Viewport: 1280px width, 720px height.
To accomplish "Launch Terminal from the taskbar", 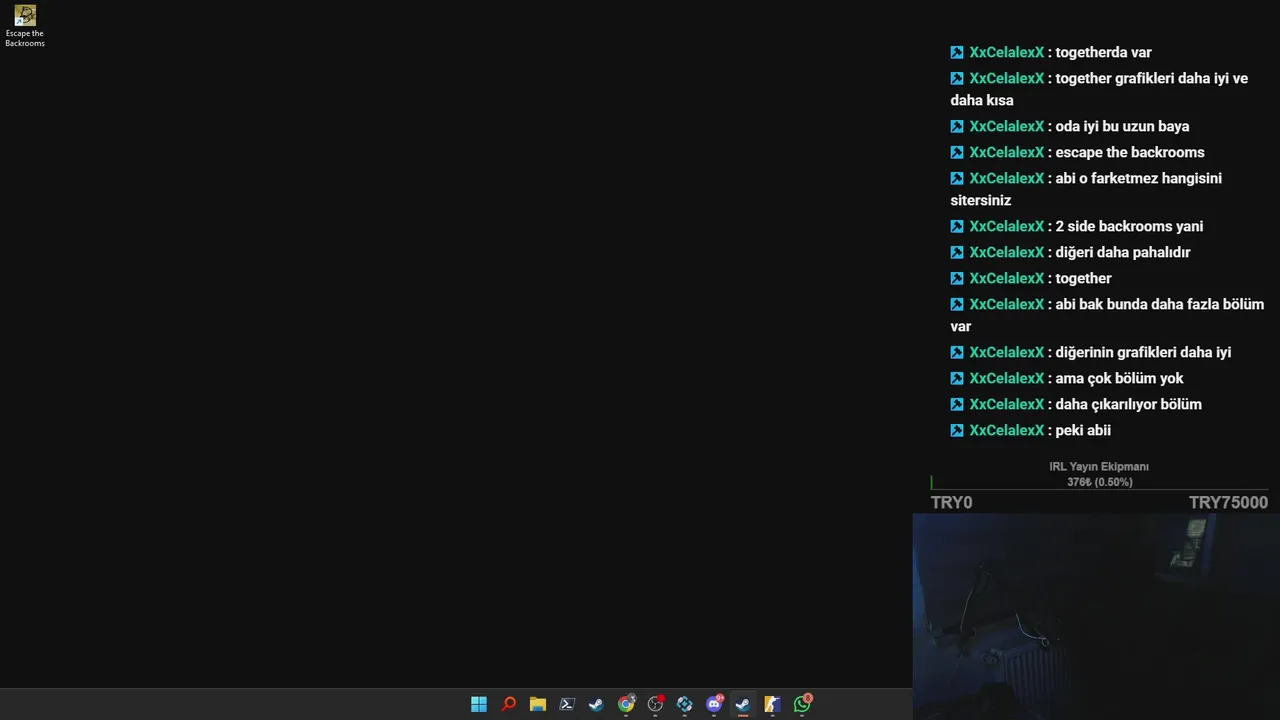I will (x=567, y=704).
